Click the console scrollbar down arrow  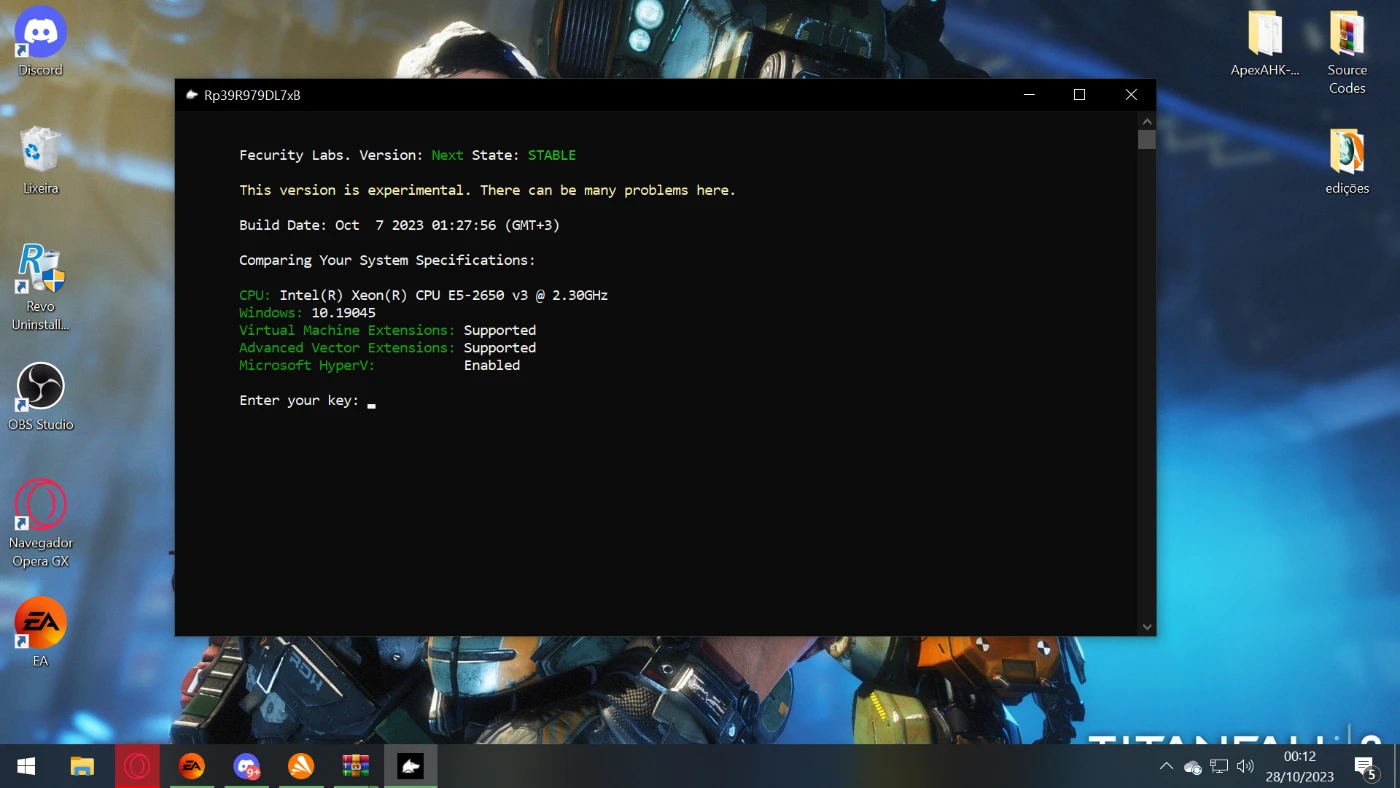pyautogui.click(x=1147, y=627)
